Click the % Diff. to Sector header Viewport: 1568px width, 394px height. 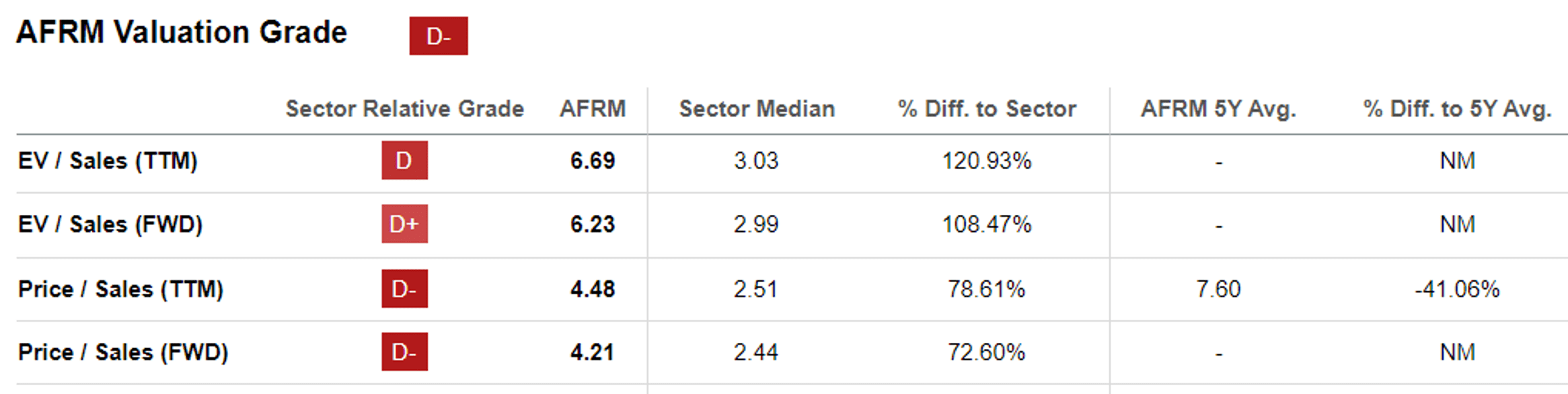coord(987,108)
